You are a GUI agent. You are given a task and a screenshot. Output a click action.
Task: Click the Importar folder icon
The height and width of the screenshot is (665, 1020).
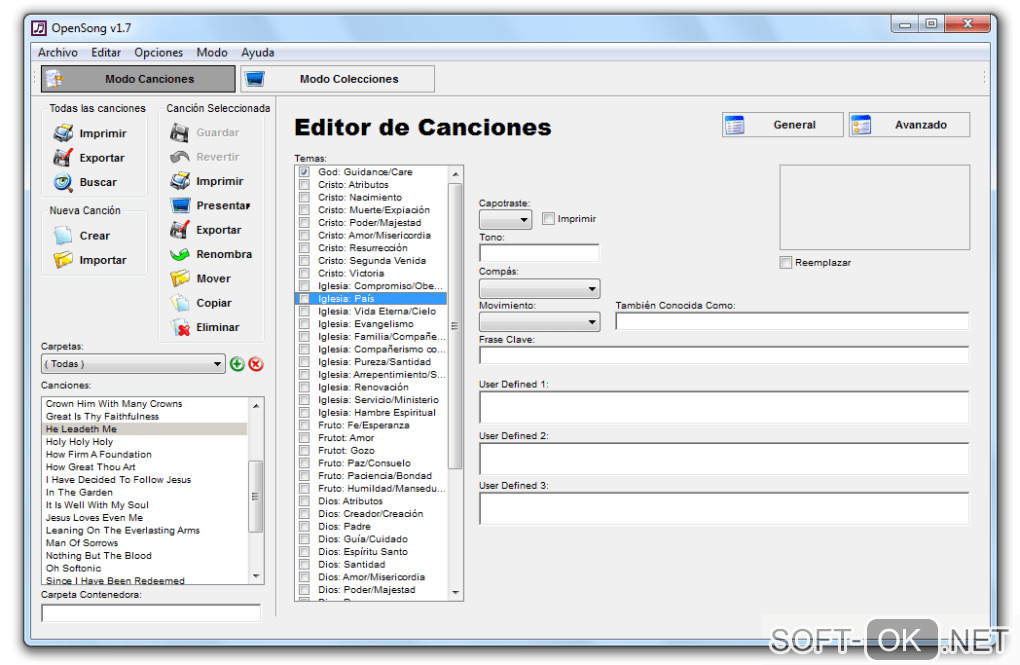pyautogui.click(x=63, y=260)
